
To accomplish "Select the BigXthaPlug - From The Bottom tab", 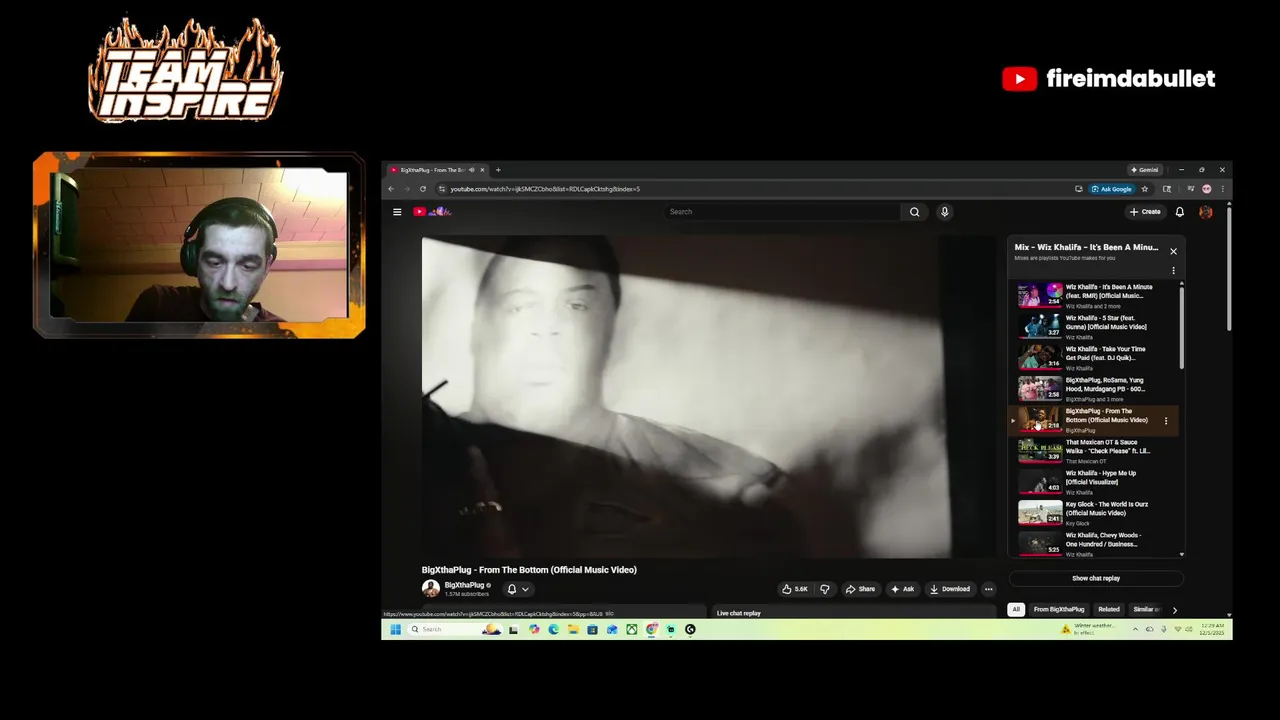I will coord(432,170).
